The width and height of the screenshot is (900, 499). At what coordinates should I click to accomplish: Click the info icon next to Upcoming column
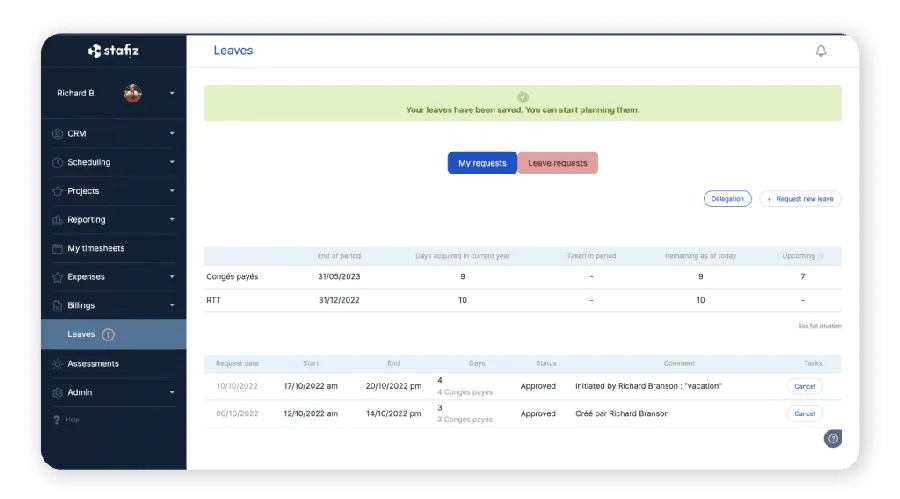tap(822, 257)
